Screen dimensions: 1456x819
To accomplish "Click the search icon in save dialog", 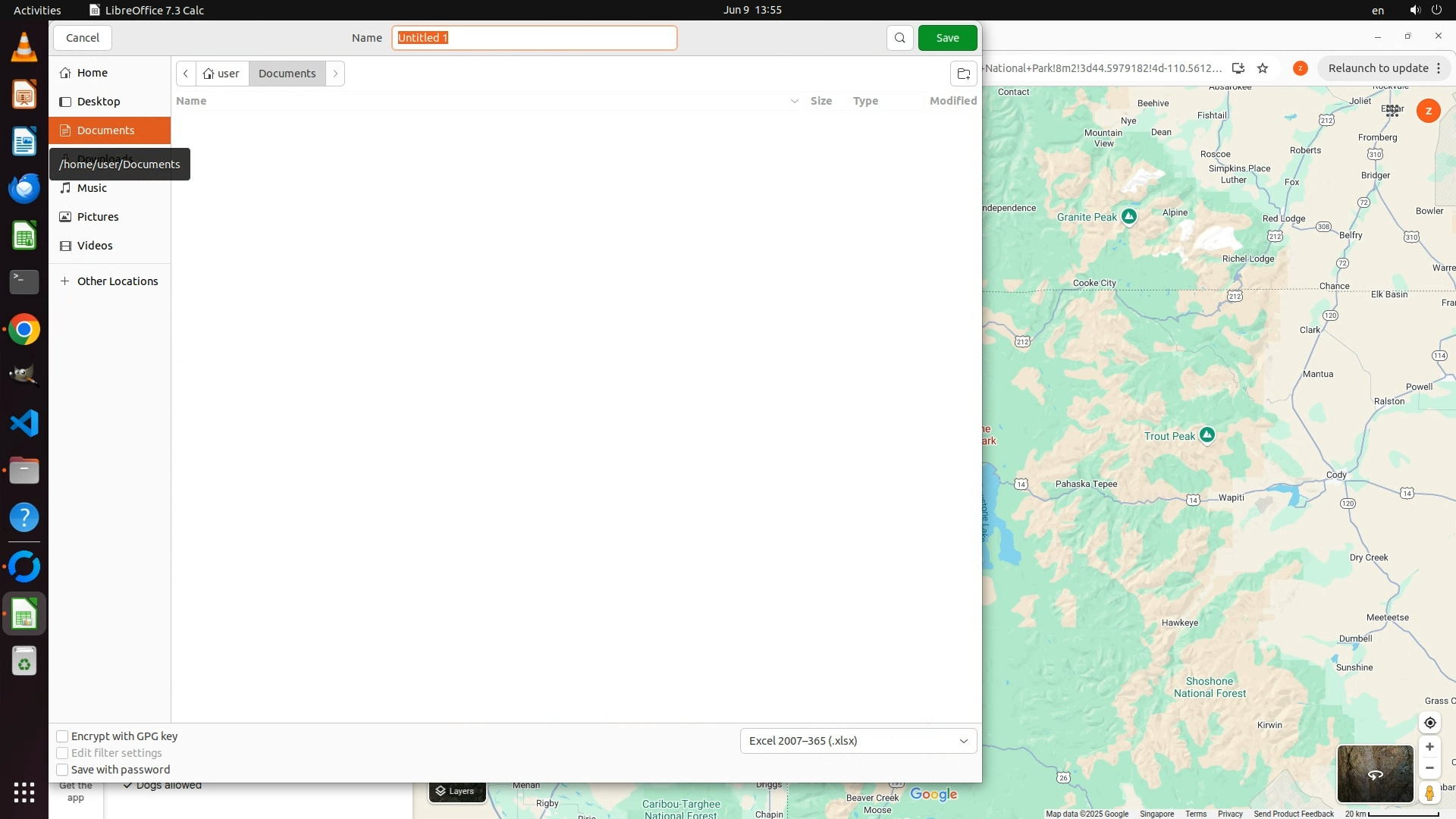I will (899, 38).
